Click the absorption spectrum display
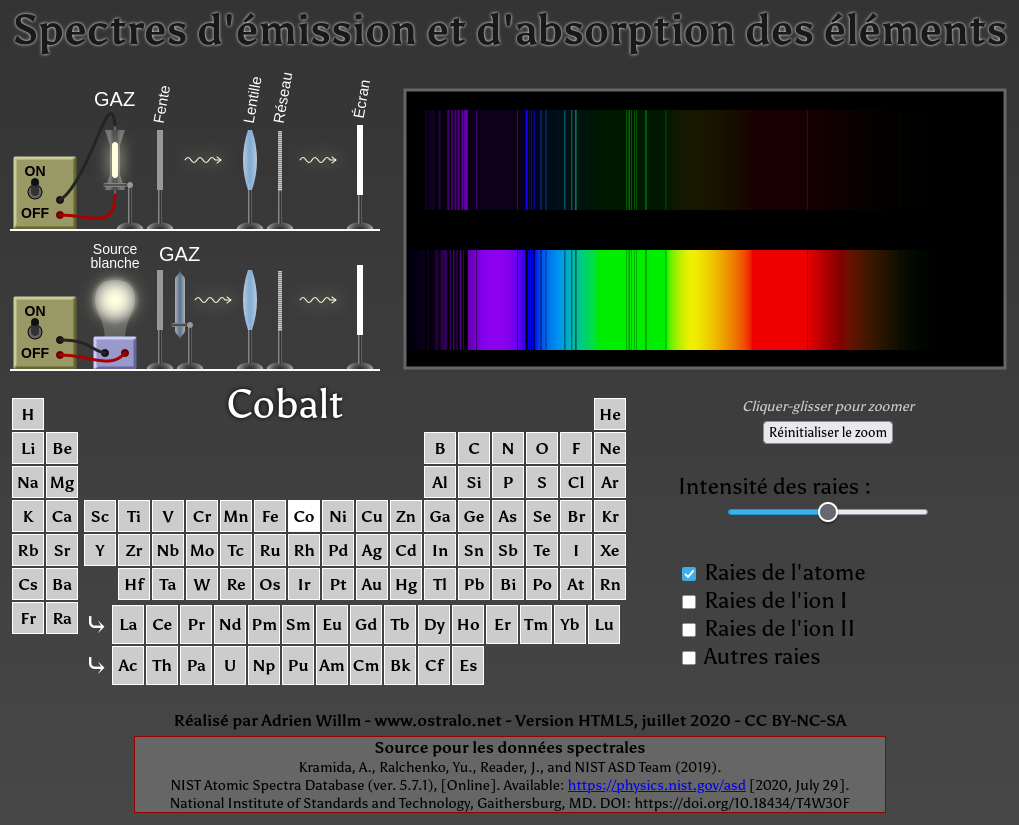Screen dimensions: 1019x825 click(x=704, y=298)
